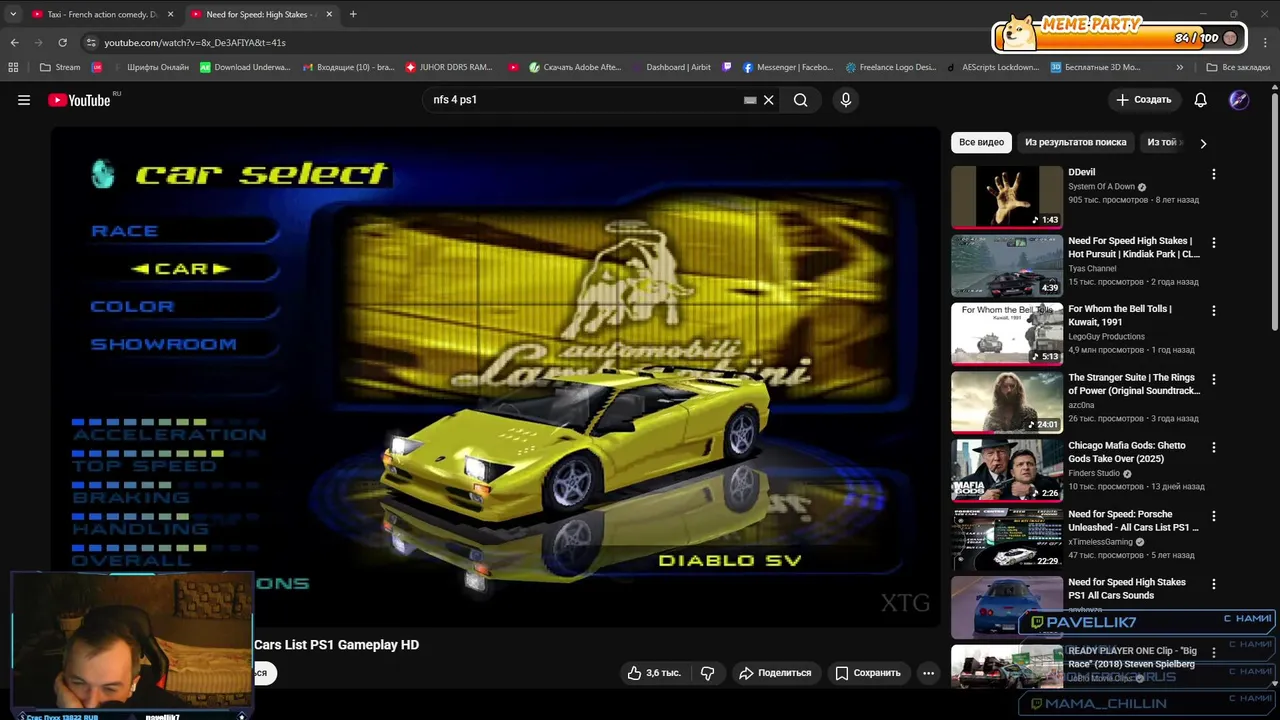The height and width of the screenshot is (720, 1280).
Task: Open the Freelance Logo Desi... bookmark
Action: (891, 67)
